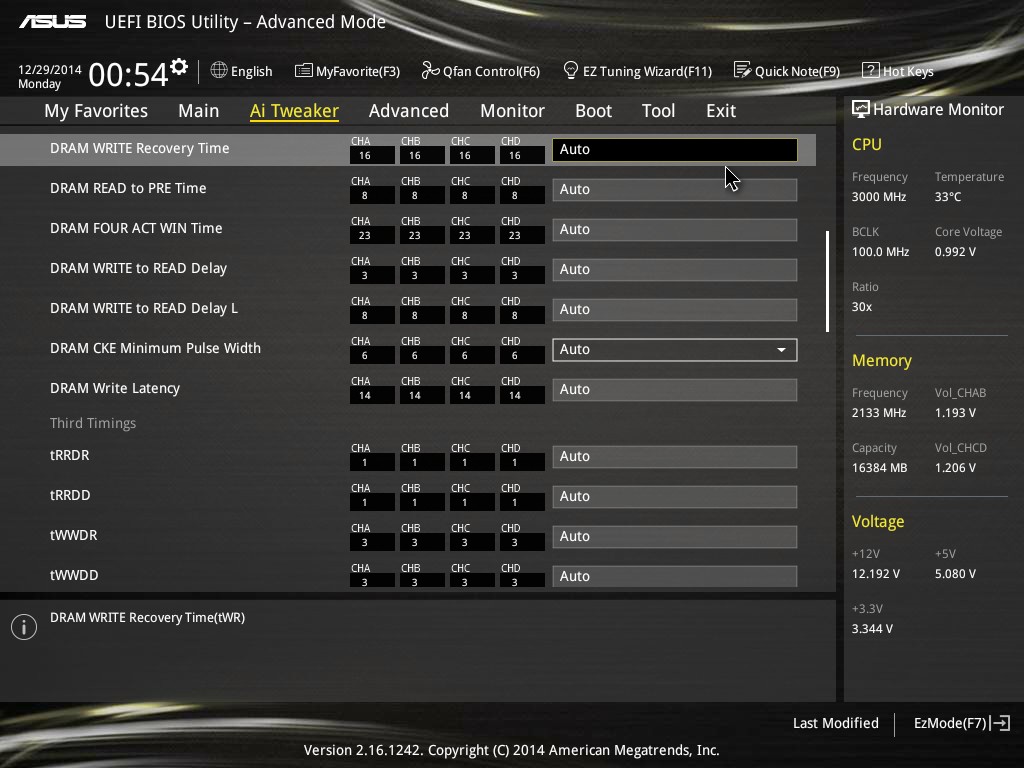This screenshot has height=768, width=1024.
Task: Select DRAM WRITE Recovery Time row label
Action: click(139, 148)
